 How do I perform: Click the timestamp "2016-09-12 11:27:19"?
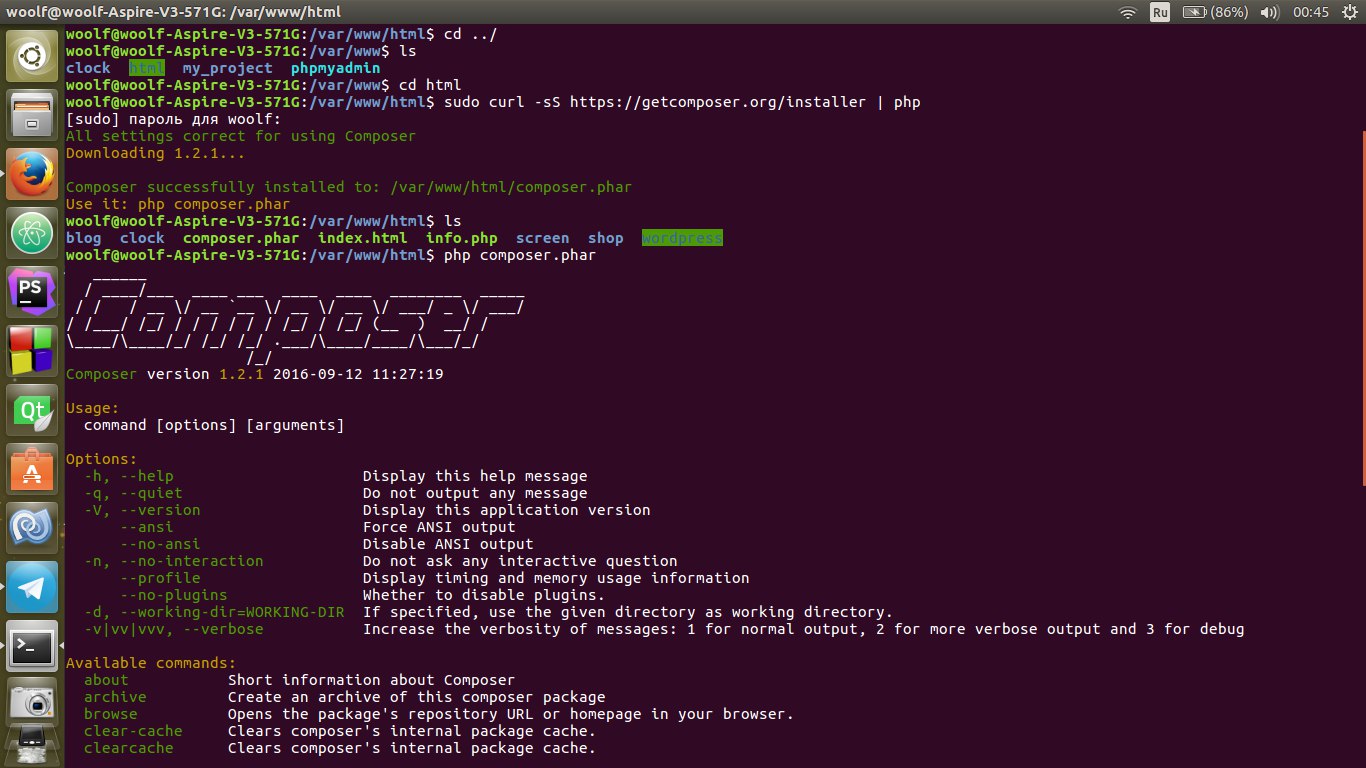[358, 374]
